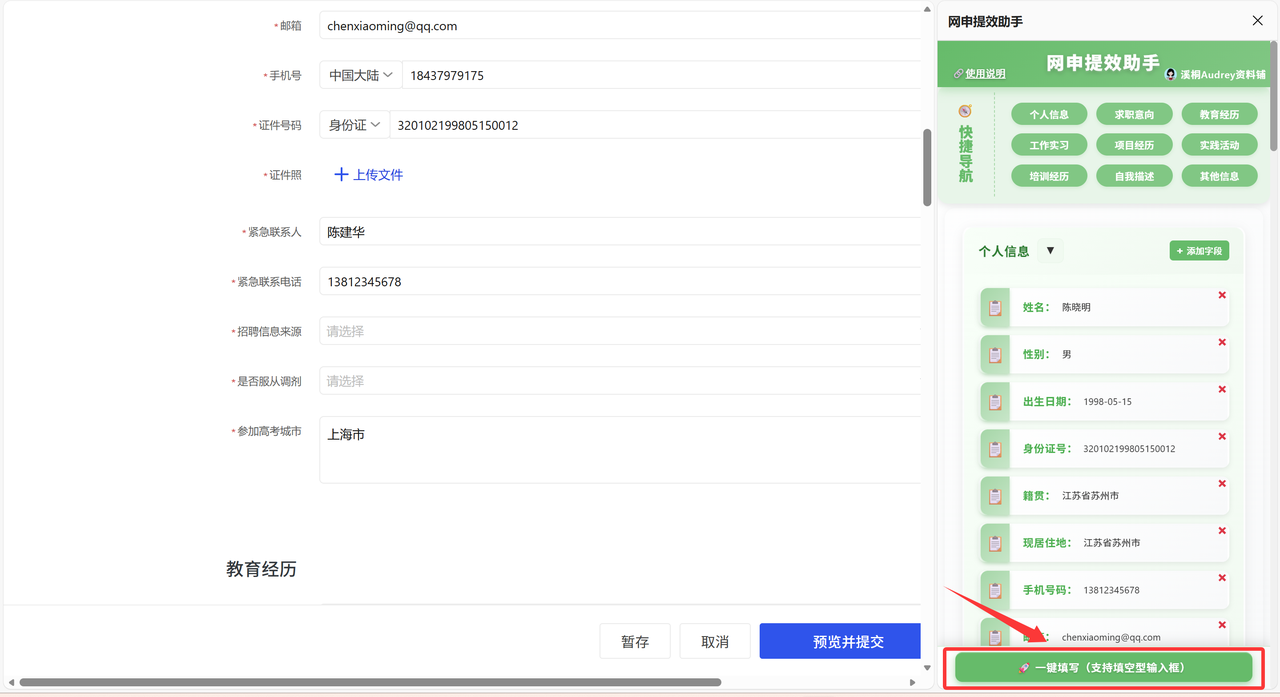点击身份证号字段的剪贴板图标
The height and width of the screenshot is (697, 1280).
click(995, 448)
